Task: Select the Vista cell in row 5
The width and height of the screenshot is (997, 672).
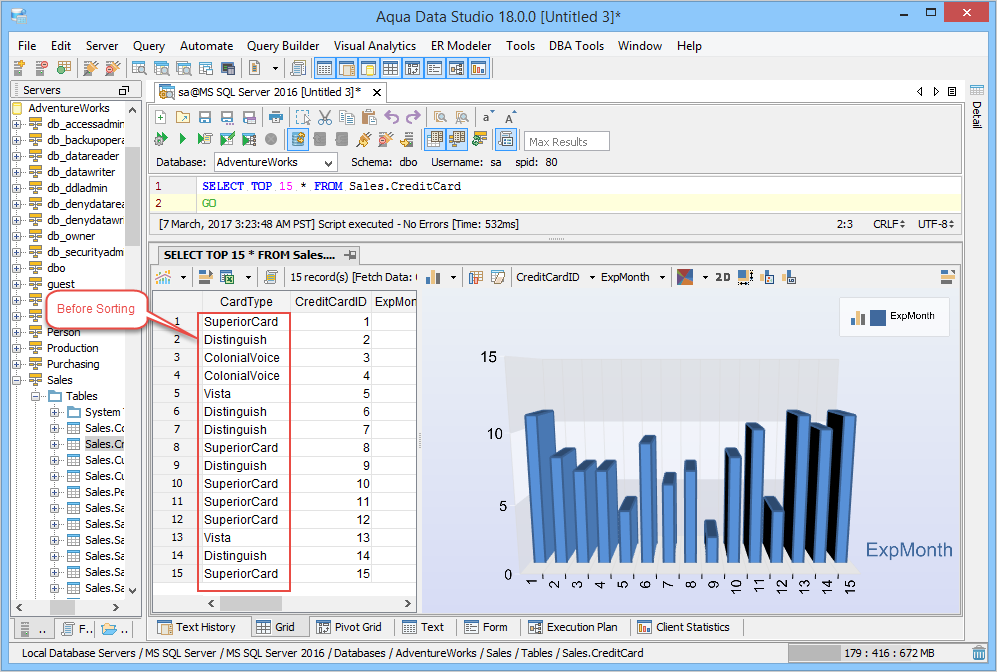Action: 245,394
